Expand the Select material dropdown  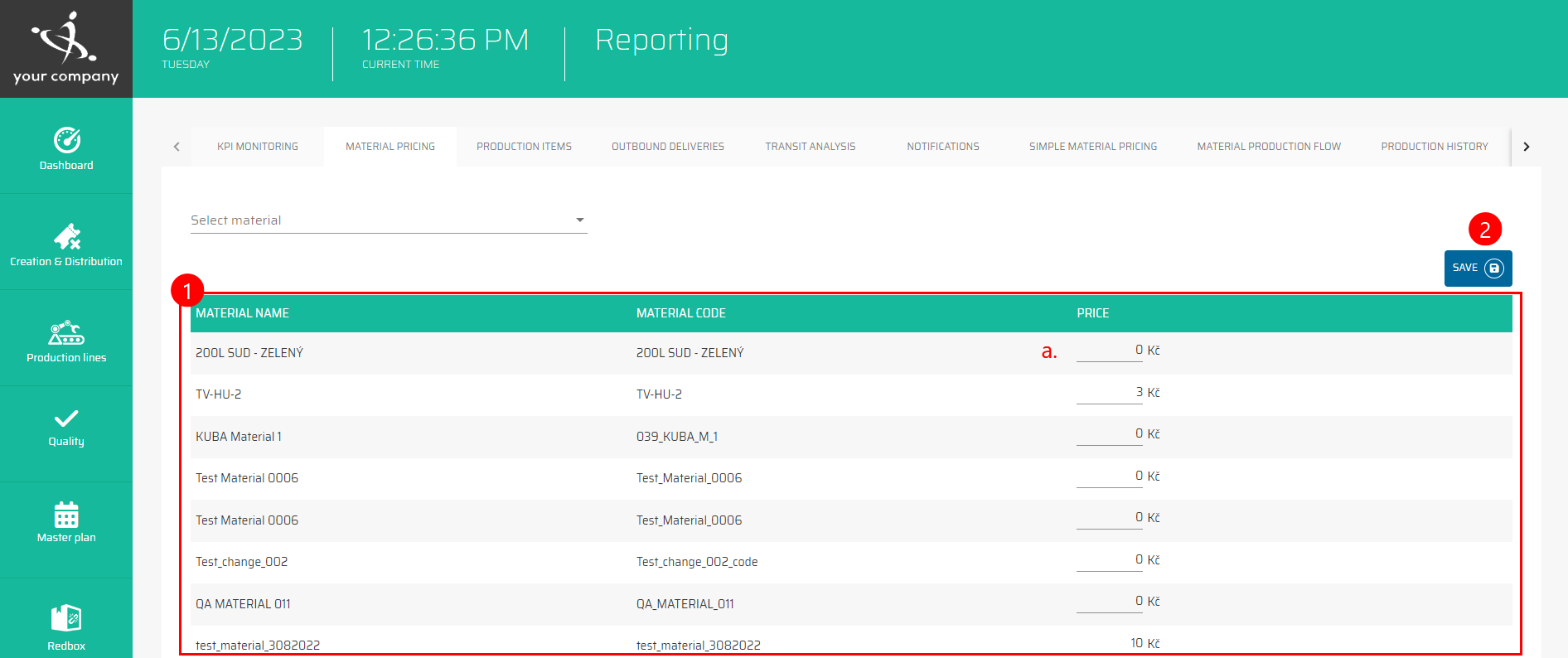click(389, 220)
